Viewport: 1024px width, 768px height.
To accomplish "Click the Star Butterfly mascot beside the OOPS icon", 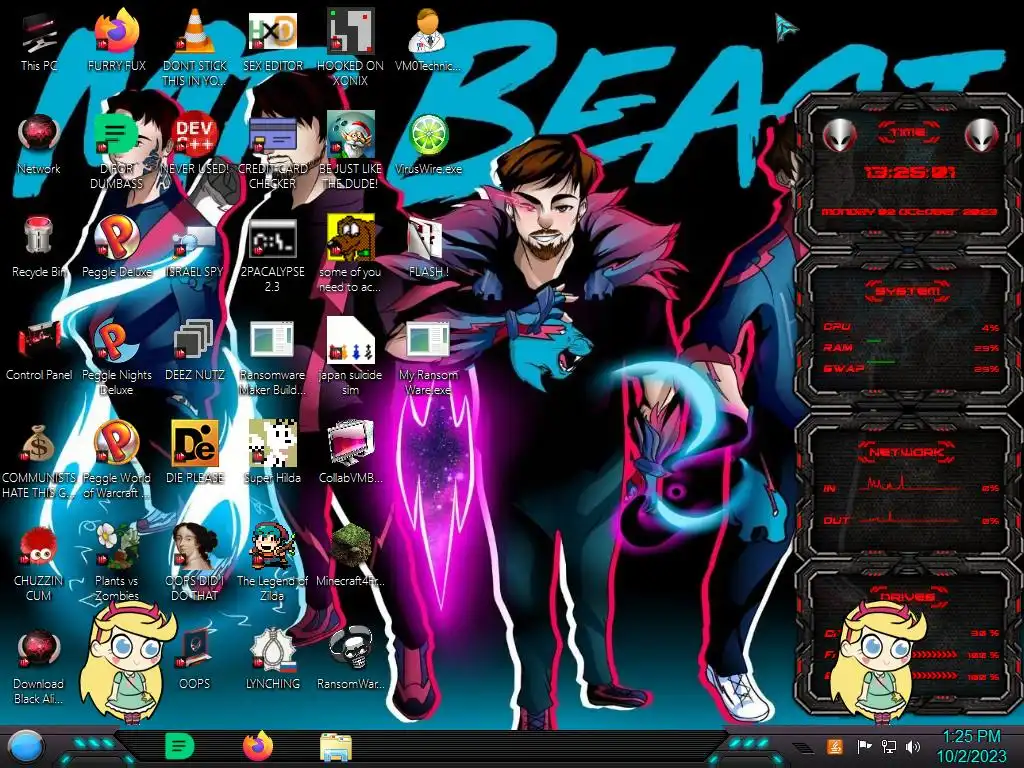I will 127,661.
